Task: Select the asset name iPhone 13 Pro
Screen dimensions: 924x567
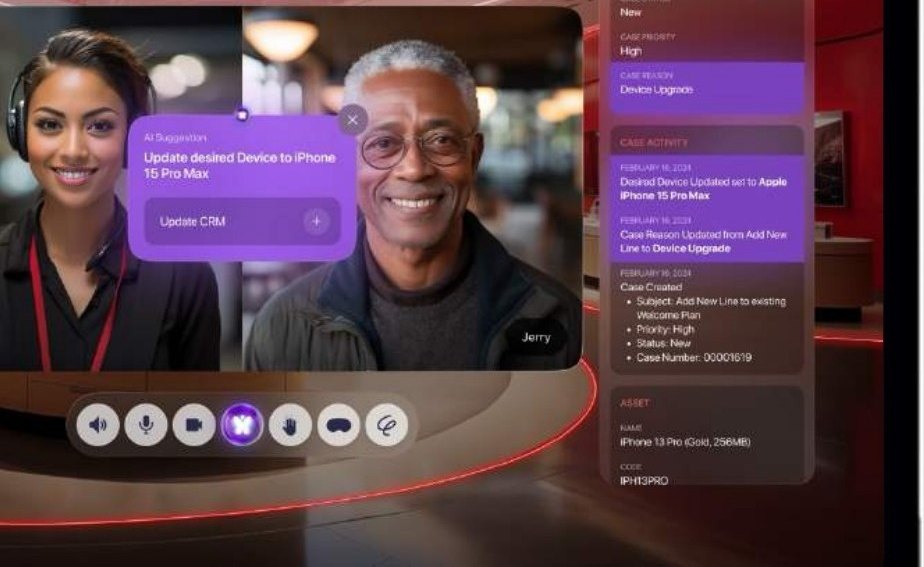Action: 685,442
